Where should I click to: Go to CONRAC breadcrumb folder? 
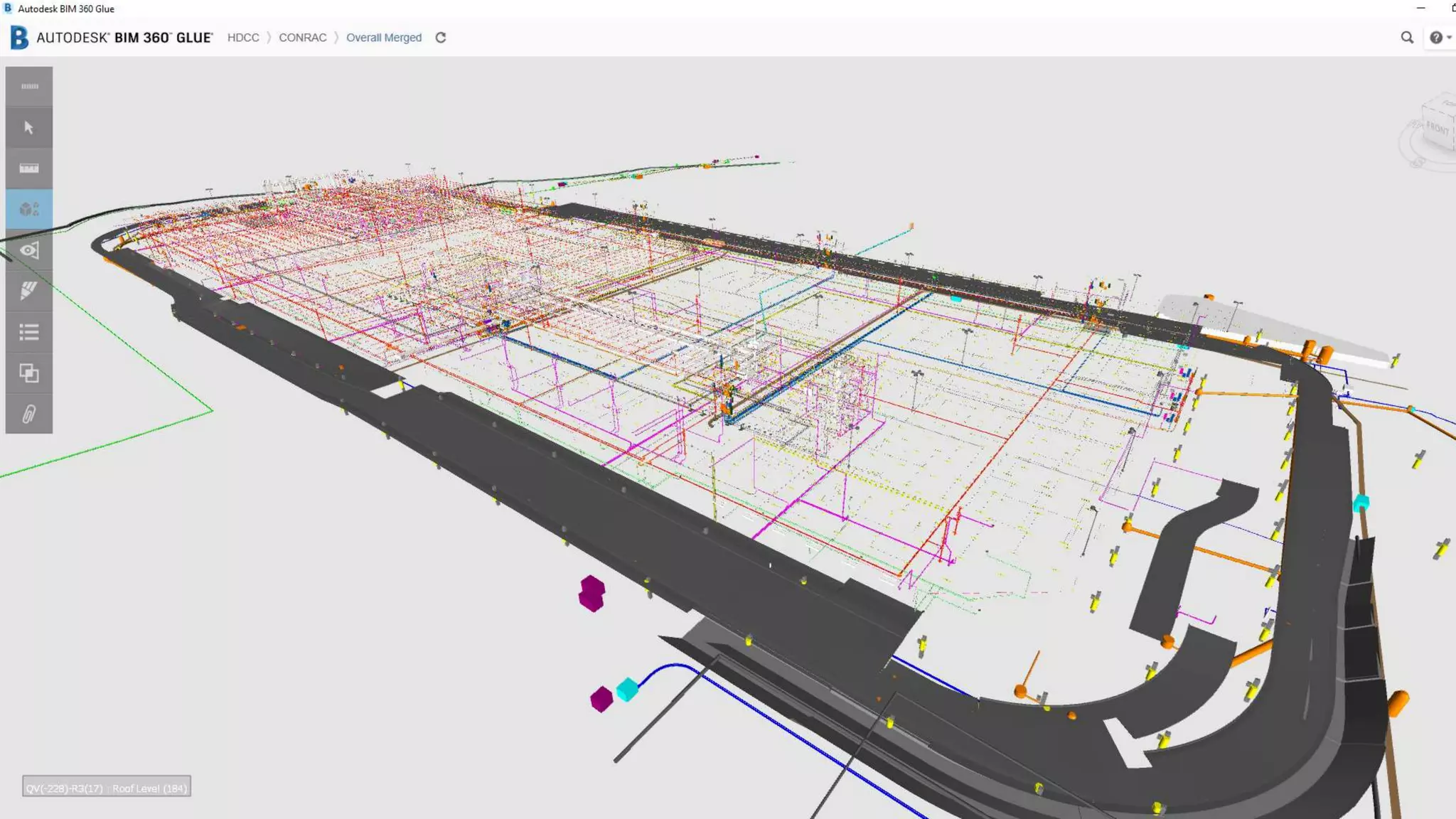click(302, 38)
